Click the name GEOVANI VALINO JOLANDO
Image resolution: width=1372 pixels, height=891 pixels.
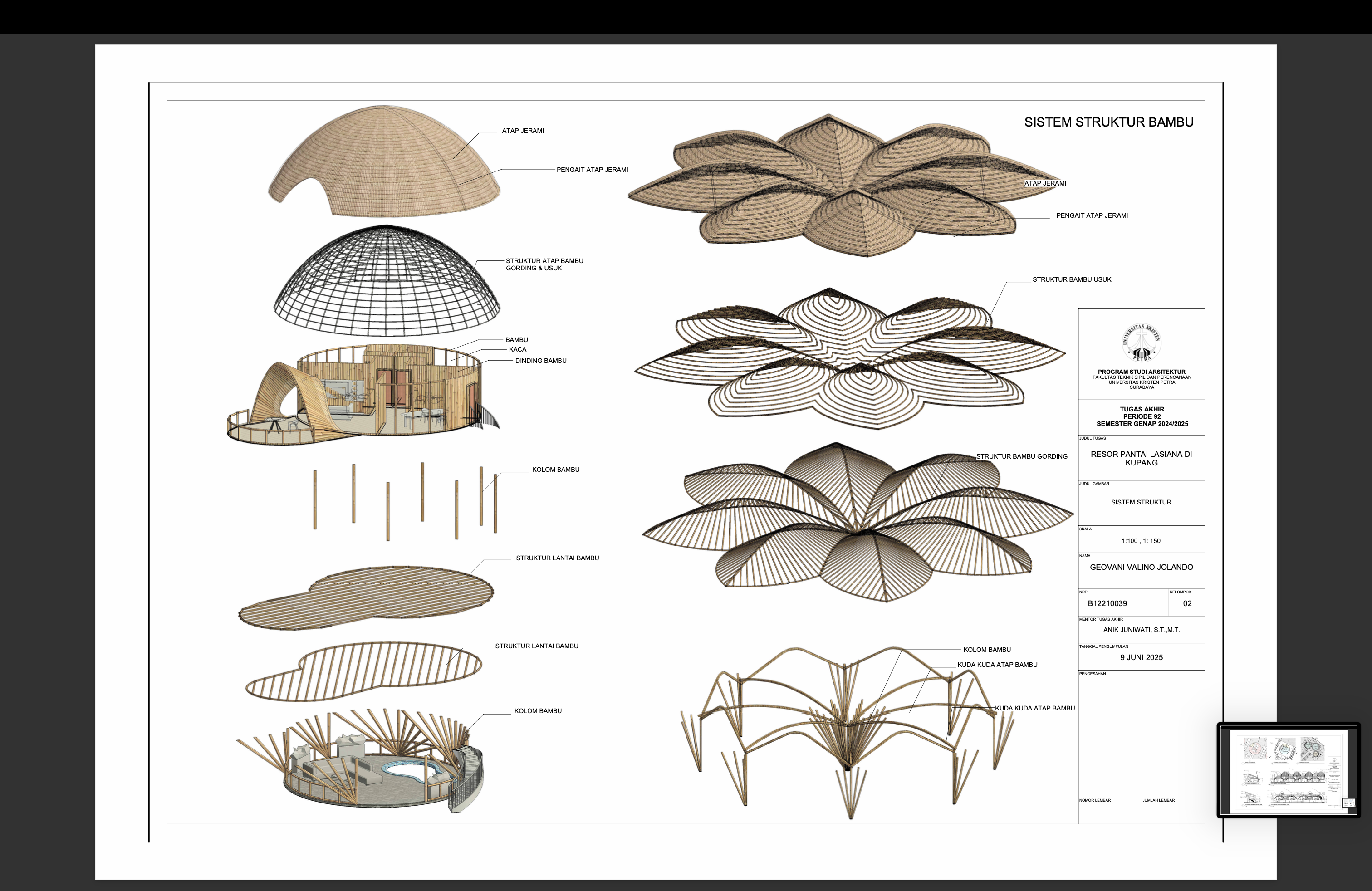click(1141, 567)
